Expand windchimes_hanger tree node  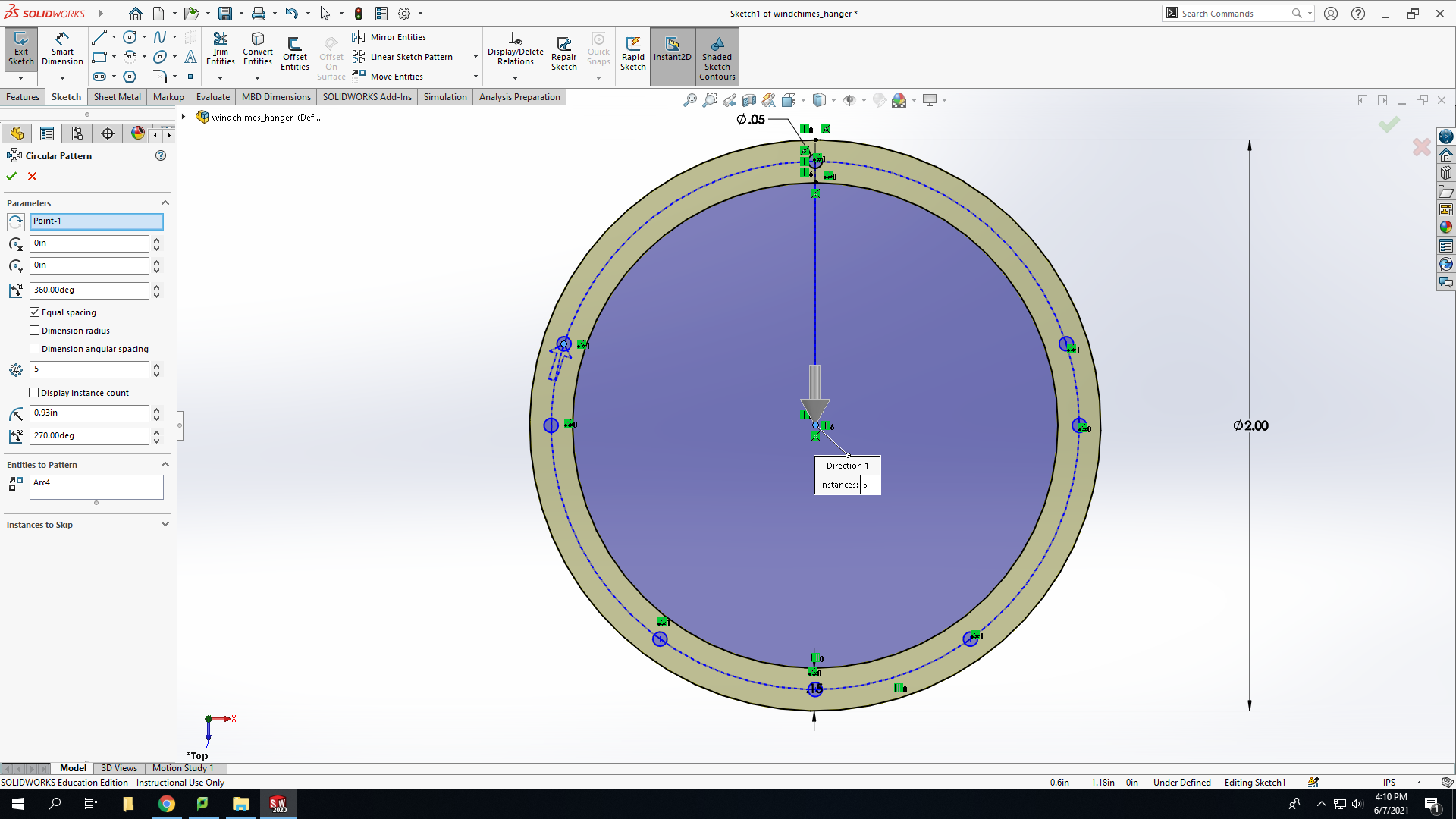(184, 117)
